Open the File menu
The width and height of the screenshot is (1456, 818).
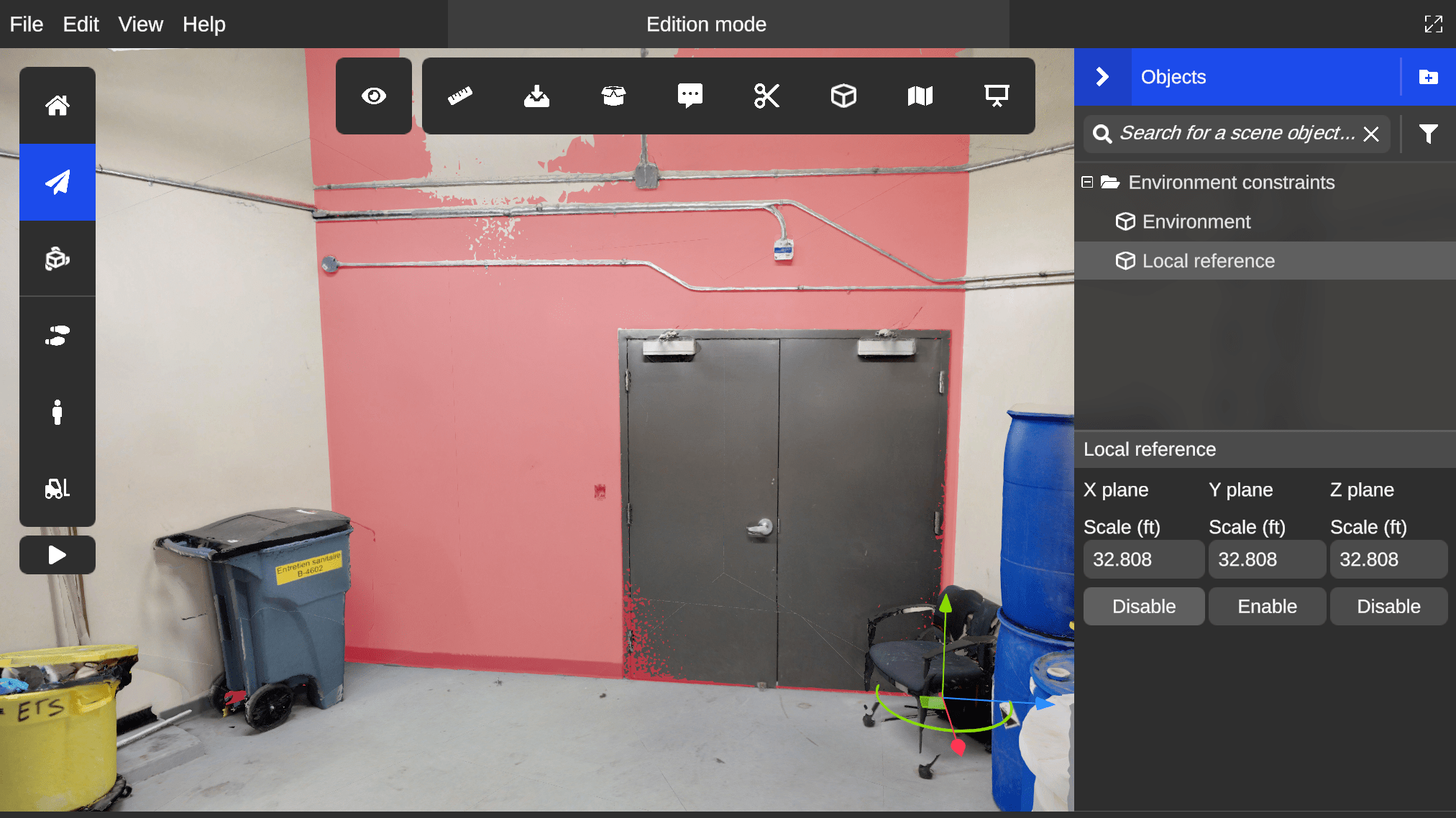pos(27,24)
